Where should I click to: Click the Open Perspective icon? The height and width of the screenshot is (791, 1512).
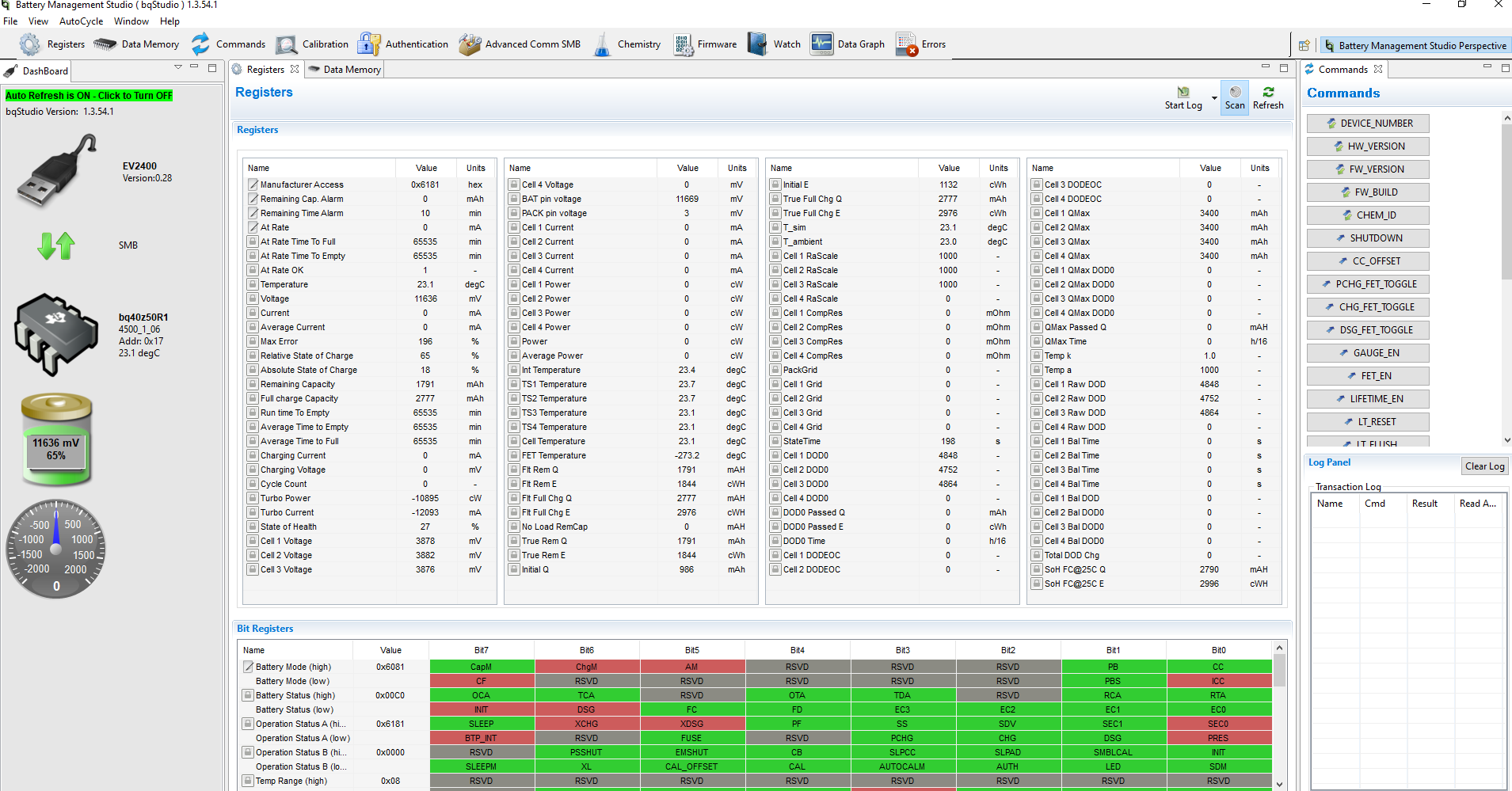point(1304,46)
